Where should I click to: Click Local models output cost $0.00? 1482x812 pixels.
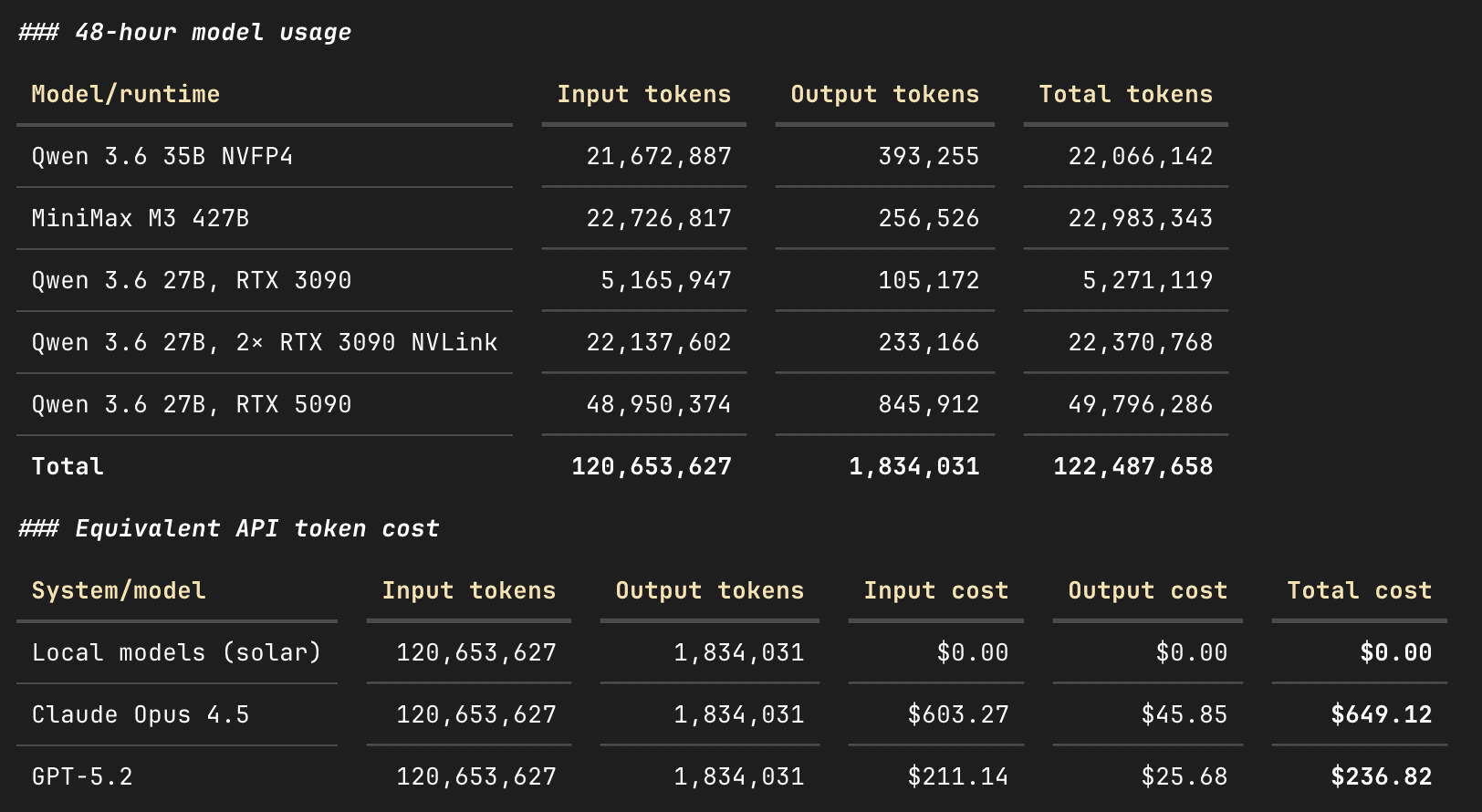coord(1192,652)
